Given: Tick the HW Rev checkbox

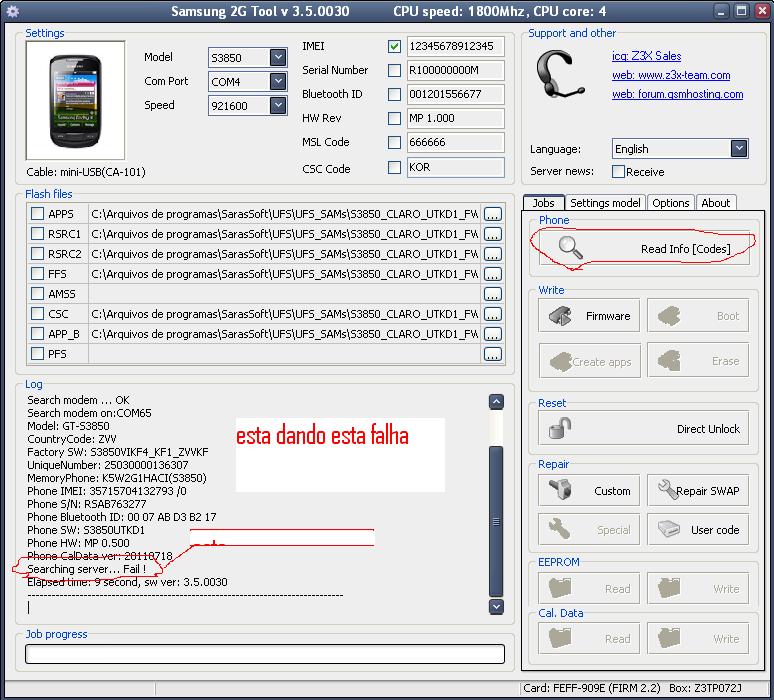Looking at the screenshot, I should click(x=394, y=118).
